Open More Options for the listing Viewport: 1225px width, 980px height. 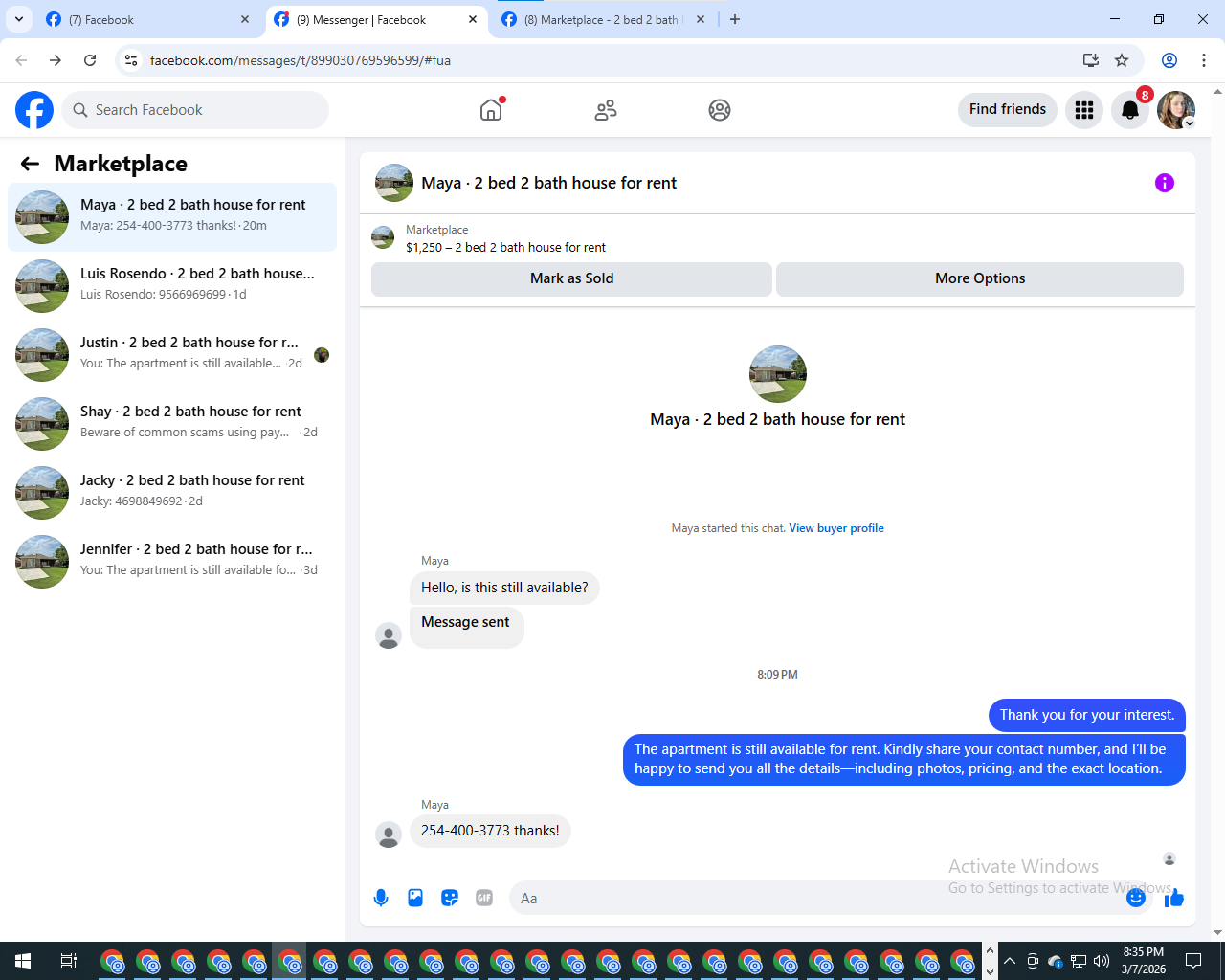pyautogui.click(x=980, y=278)
